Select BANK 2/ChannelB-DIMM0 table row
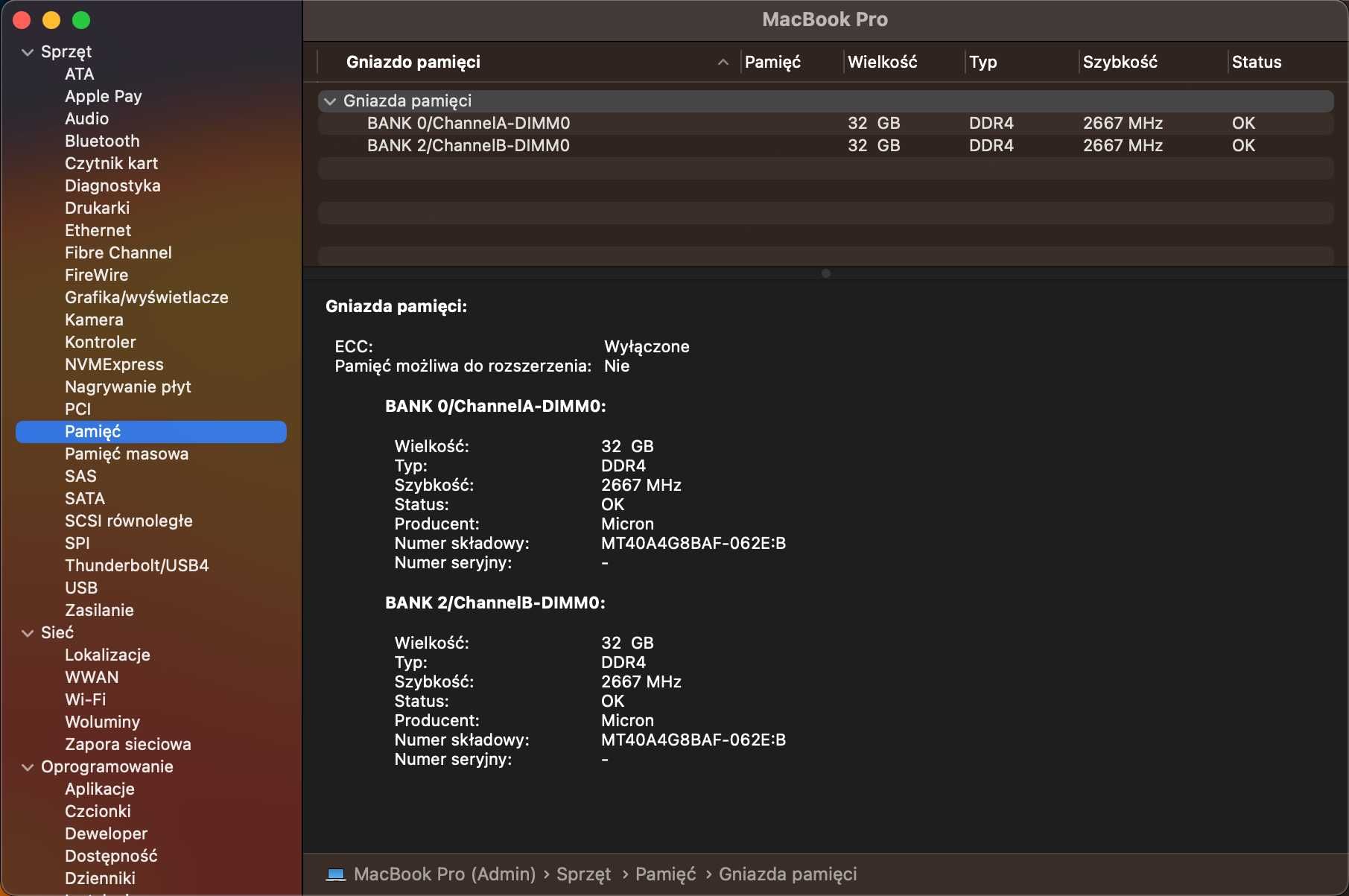 825,146
